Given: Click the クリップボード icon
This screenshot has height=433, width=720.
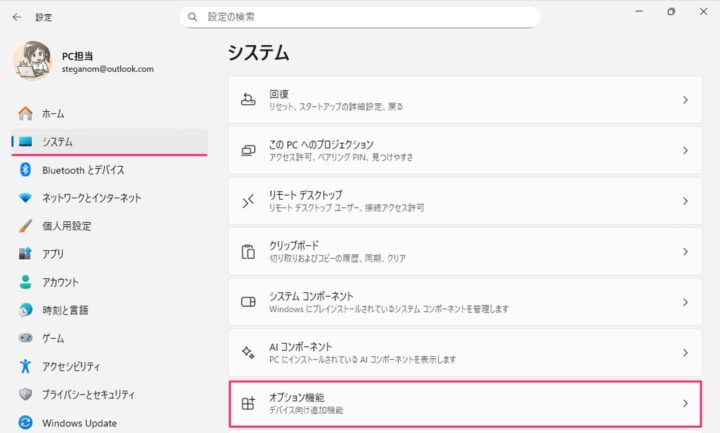Looking at the screenshot, I should click(248, 252).
